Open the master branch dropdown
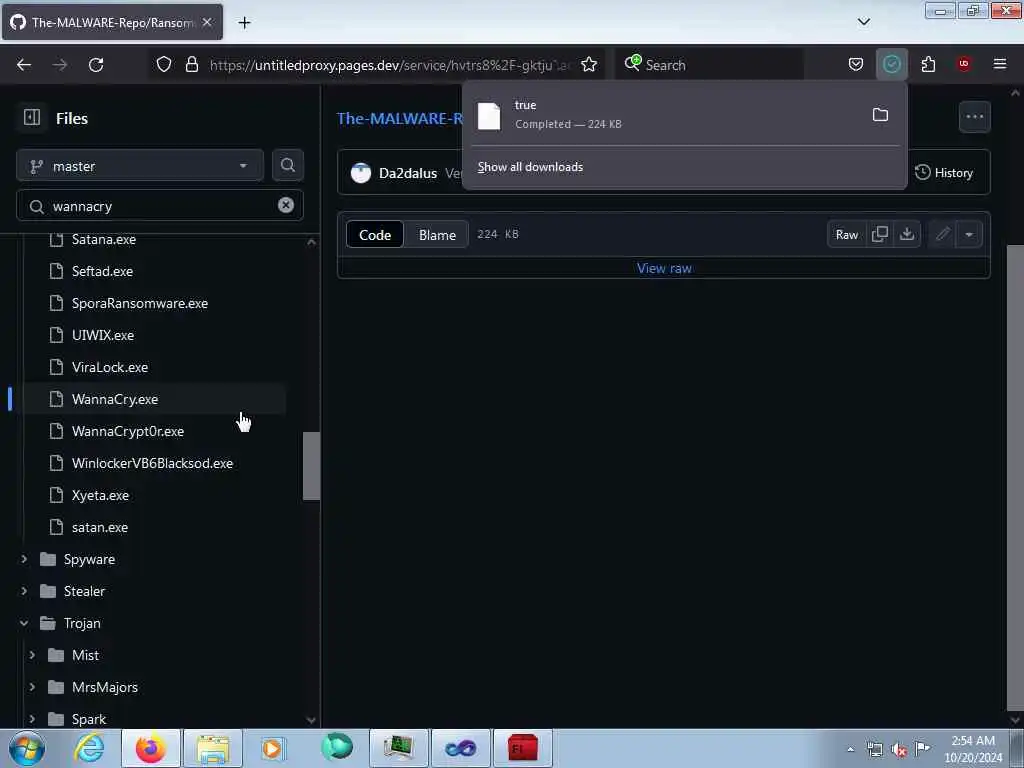The width and height of the screenshot is (1024, 768). point(140,166)
